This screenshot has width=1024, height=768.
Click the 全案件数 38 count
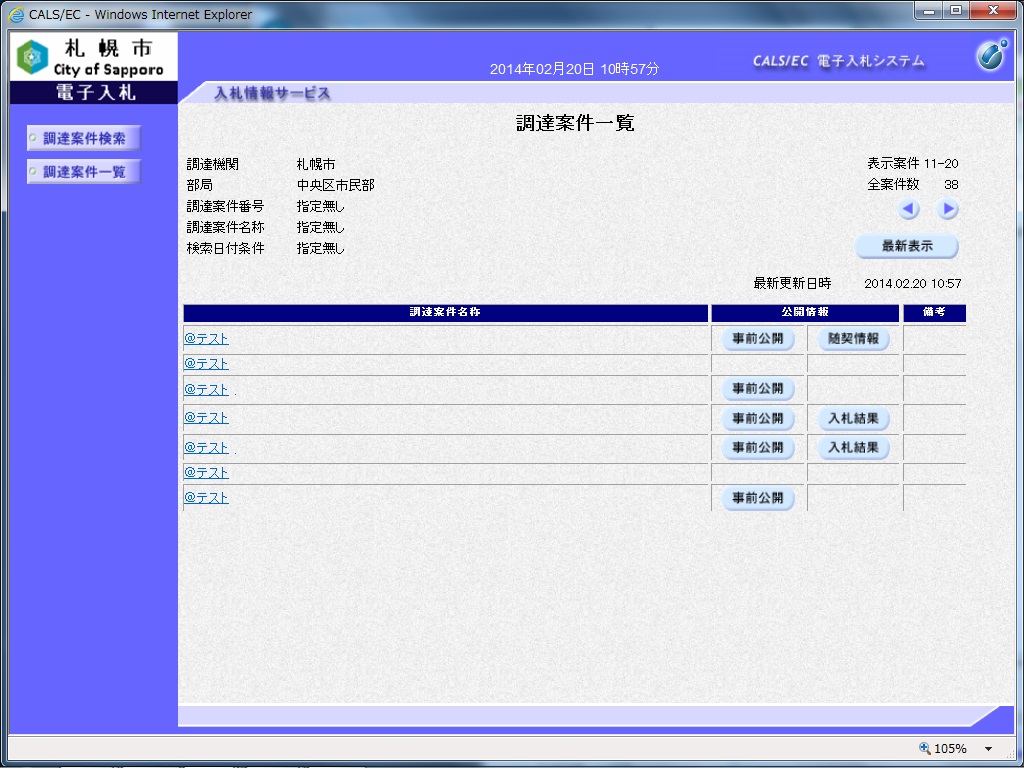point(913,185)
